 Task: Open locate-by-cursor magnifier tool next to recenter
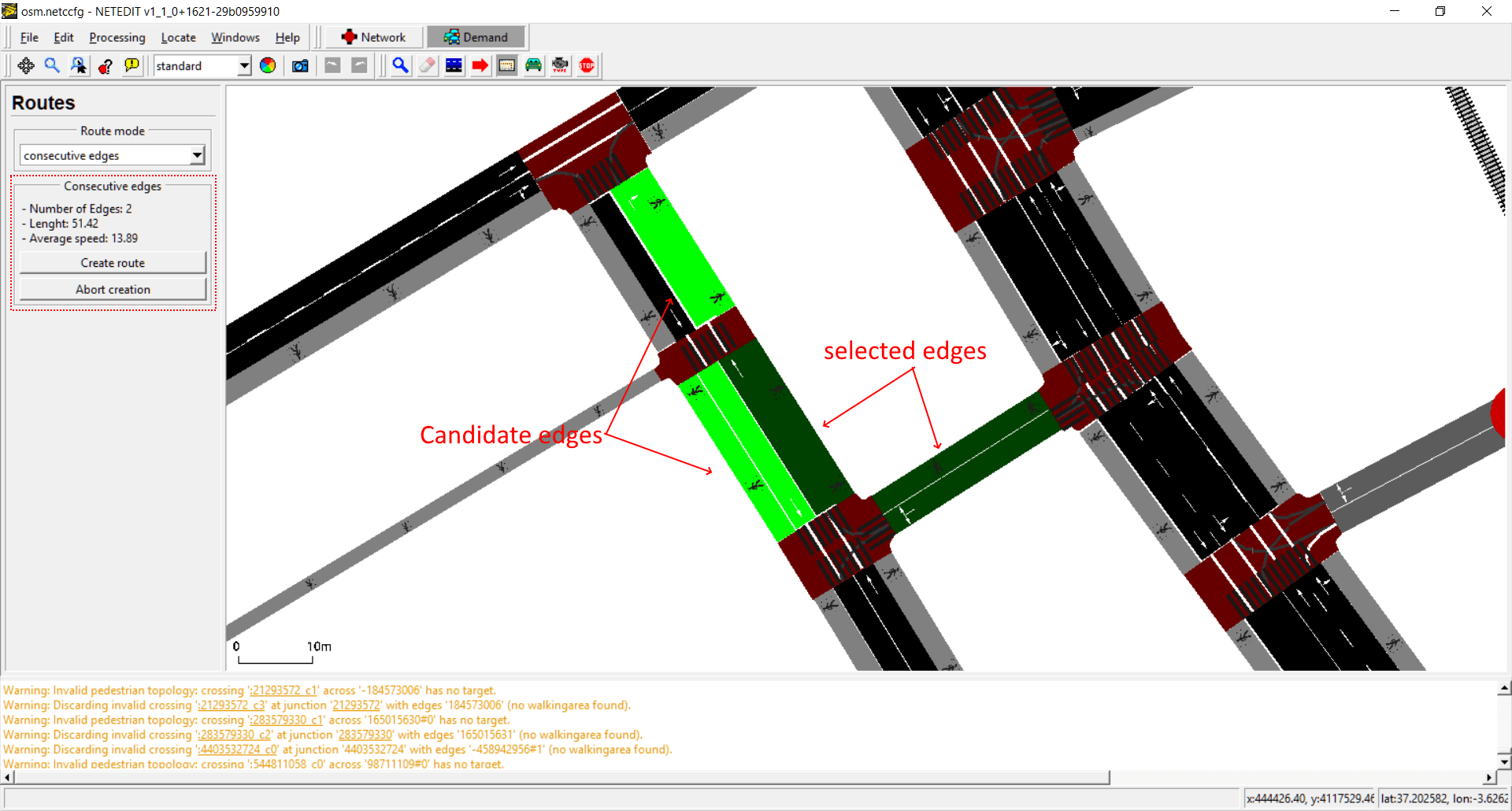[x=52, y=66]
